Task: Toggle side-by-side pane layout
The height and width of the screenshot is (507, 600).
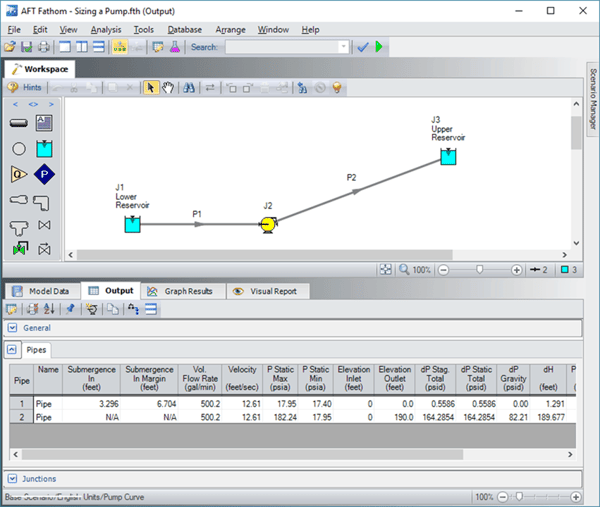Action: coord(82,47)
